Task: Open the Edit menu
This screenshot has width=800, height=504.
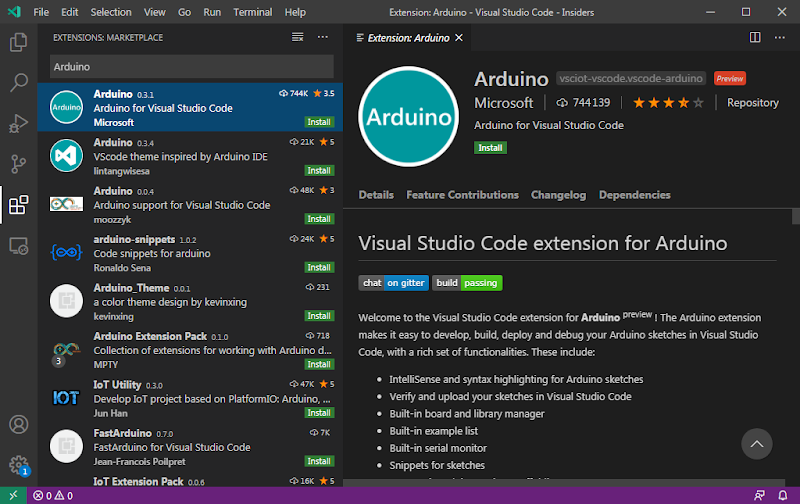Action: pyautogui.click(x=69, y=12)
